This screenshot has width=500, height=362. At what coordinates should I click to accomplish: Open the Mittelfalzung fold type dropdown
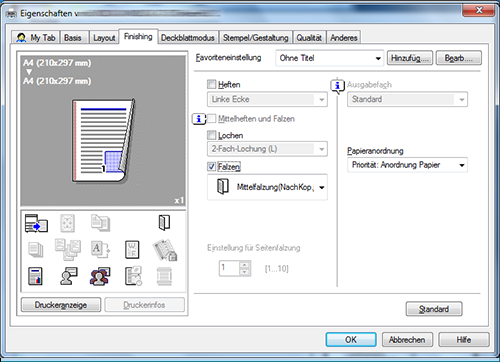coord(267,187)
